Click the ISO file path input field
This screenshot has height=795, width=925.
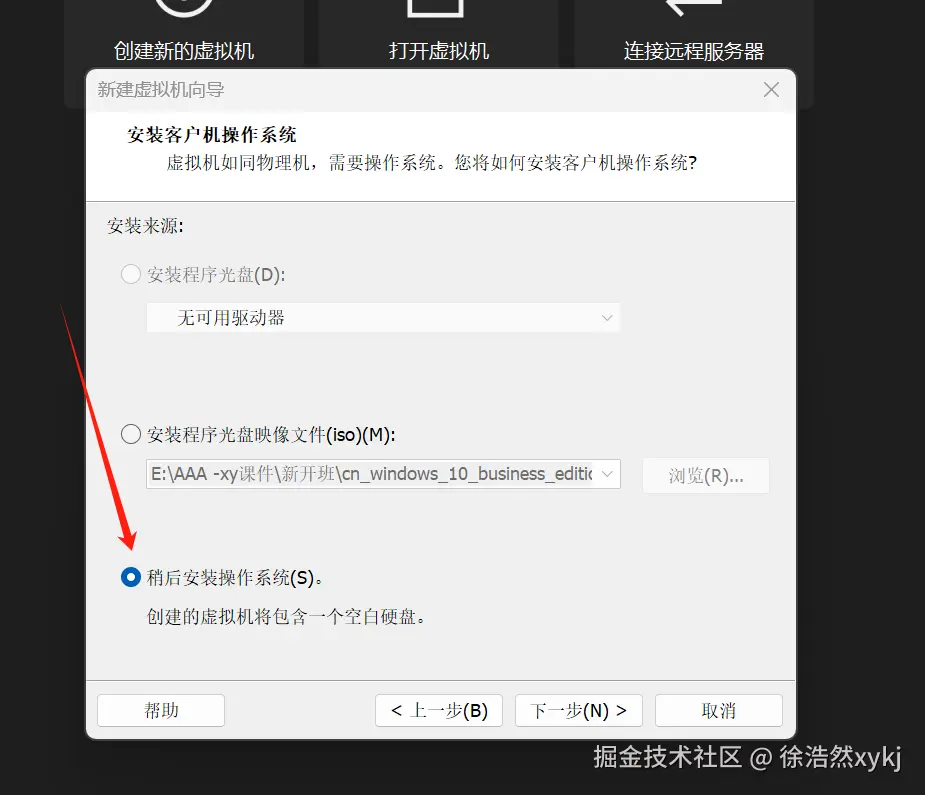coord(372,474)
